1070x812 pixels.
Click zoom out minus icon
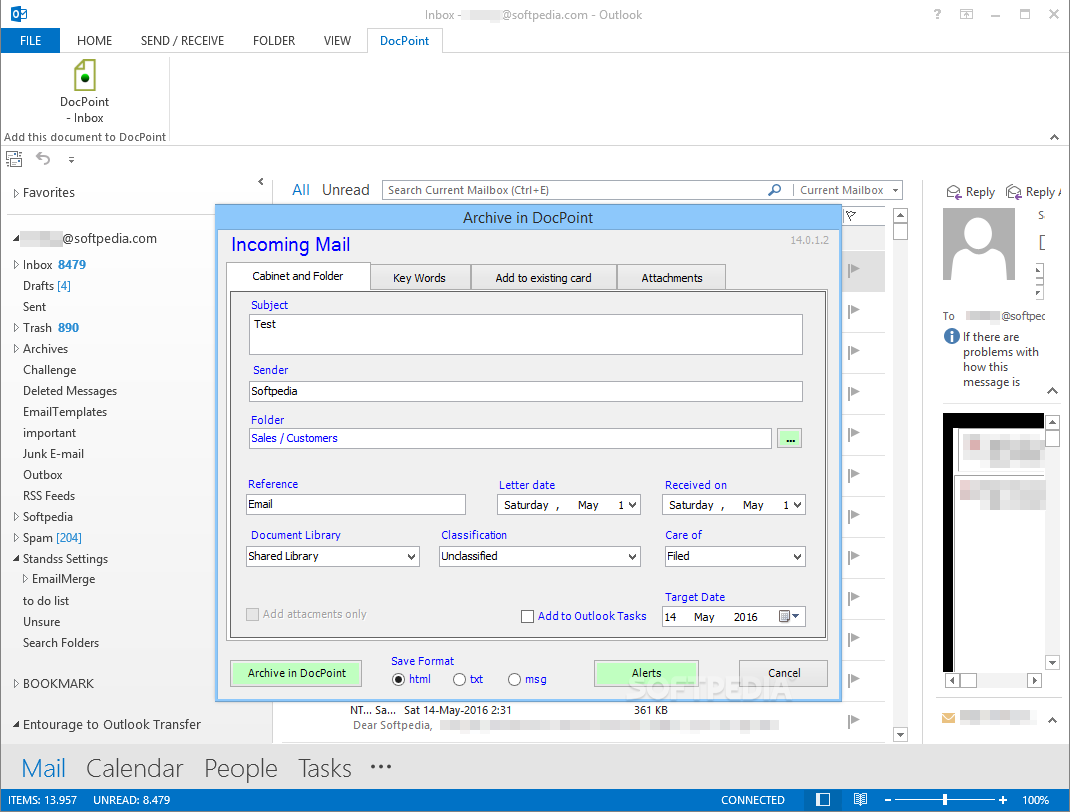pyautogui.click(x=888, y=800)
